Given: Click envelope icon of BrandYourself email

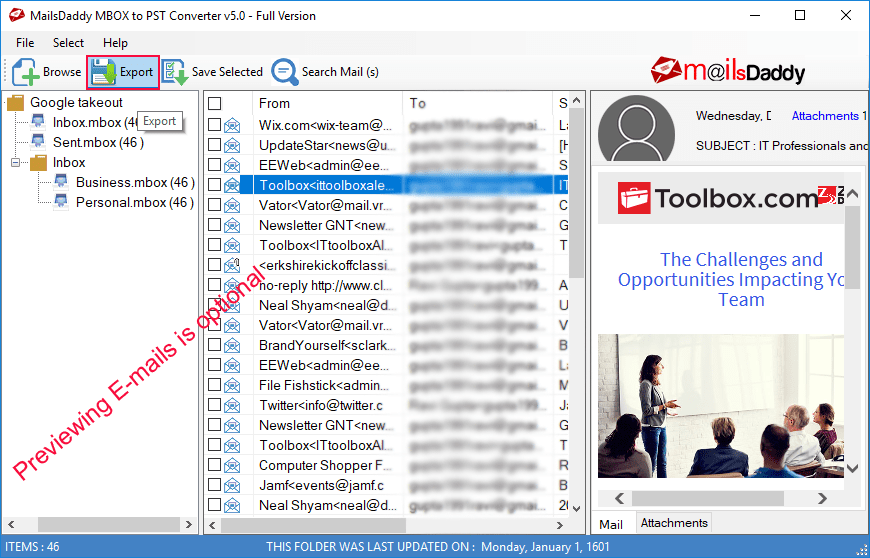Looking at the screenshot, I should pos(232,346).
